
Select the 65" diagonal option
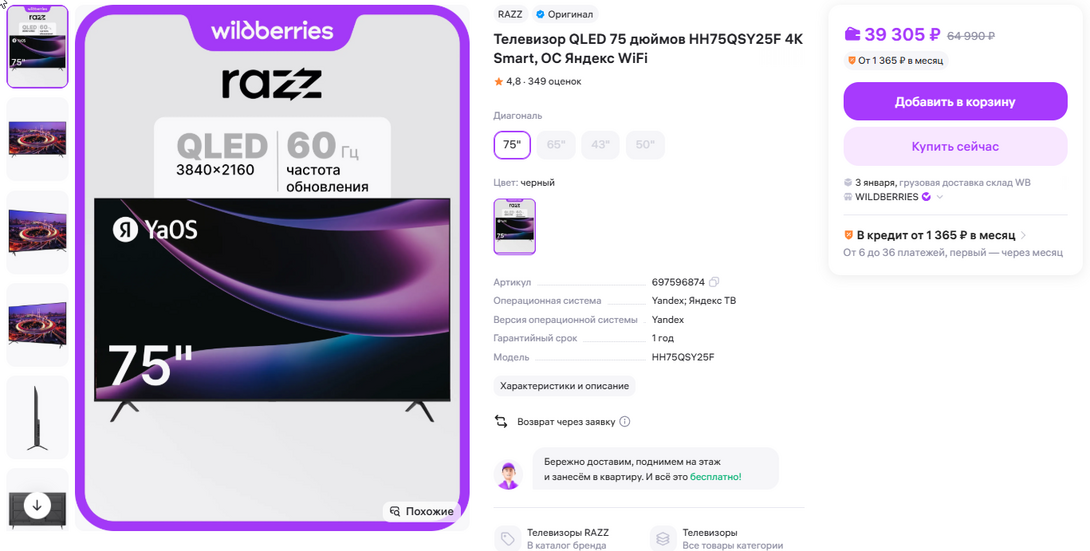[x=556, y=145]
